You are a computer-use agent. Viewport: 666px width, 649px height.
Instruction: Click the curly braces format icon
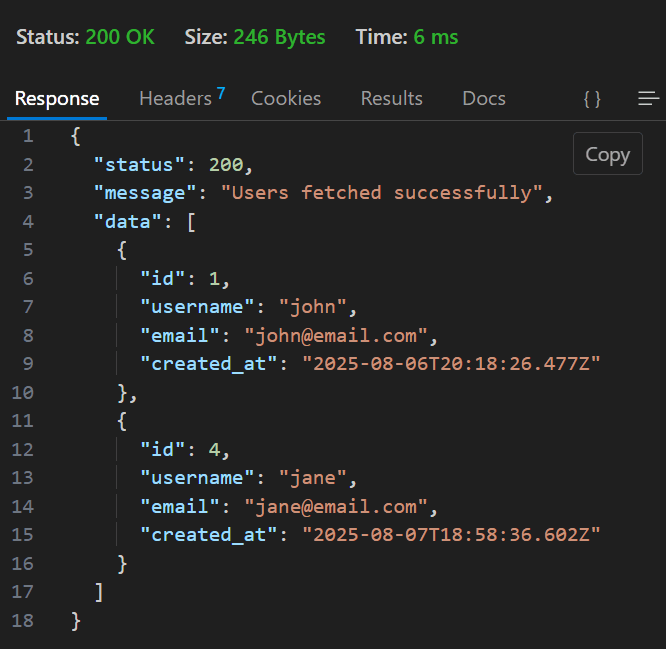point(592,99)
